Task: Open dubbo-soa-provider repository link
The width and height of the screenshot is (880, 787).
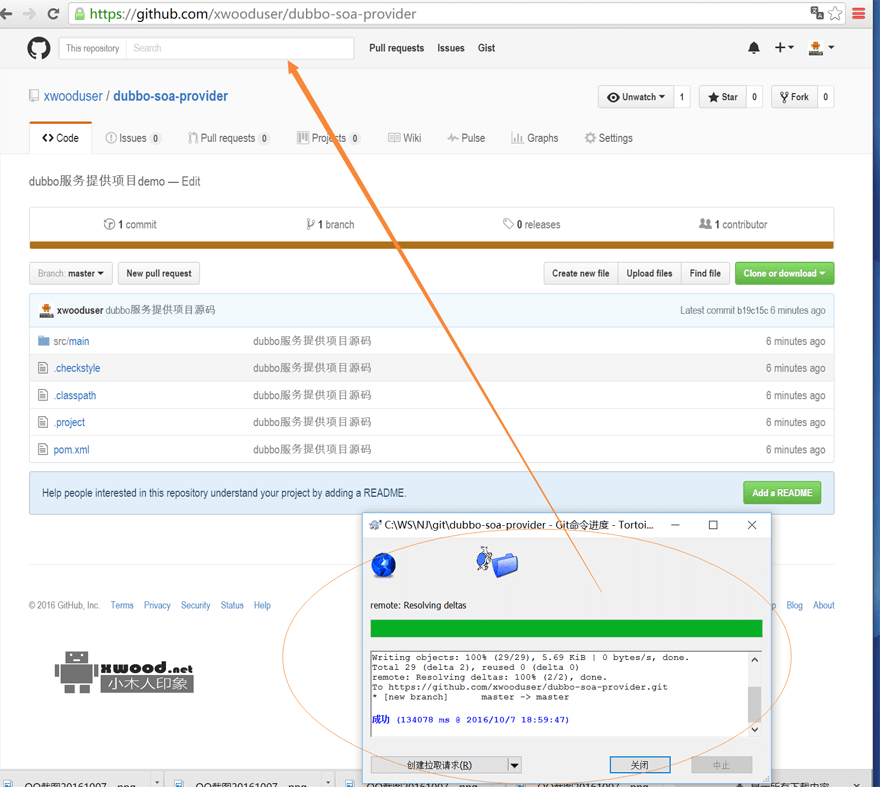Action: [x=171, y=96]
